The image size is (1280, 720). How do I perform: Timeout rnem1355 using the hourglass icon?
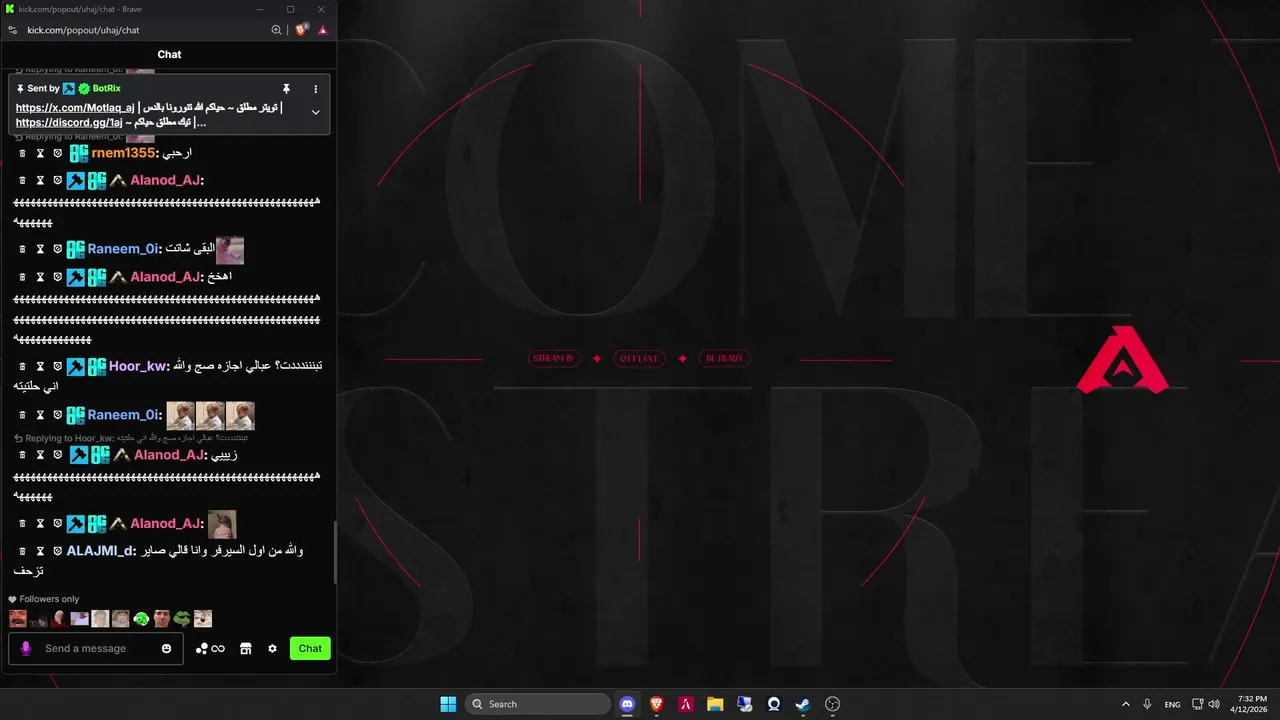tap(40, 153)
